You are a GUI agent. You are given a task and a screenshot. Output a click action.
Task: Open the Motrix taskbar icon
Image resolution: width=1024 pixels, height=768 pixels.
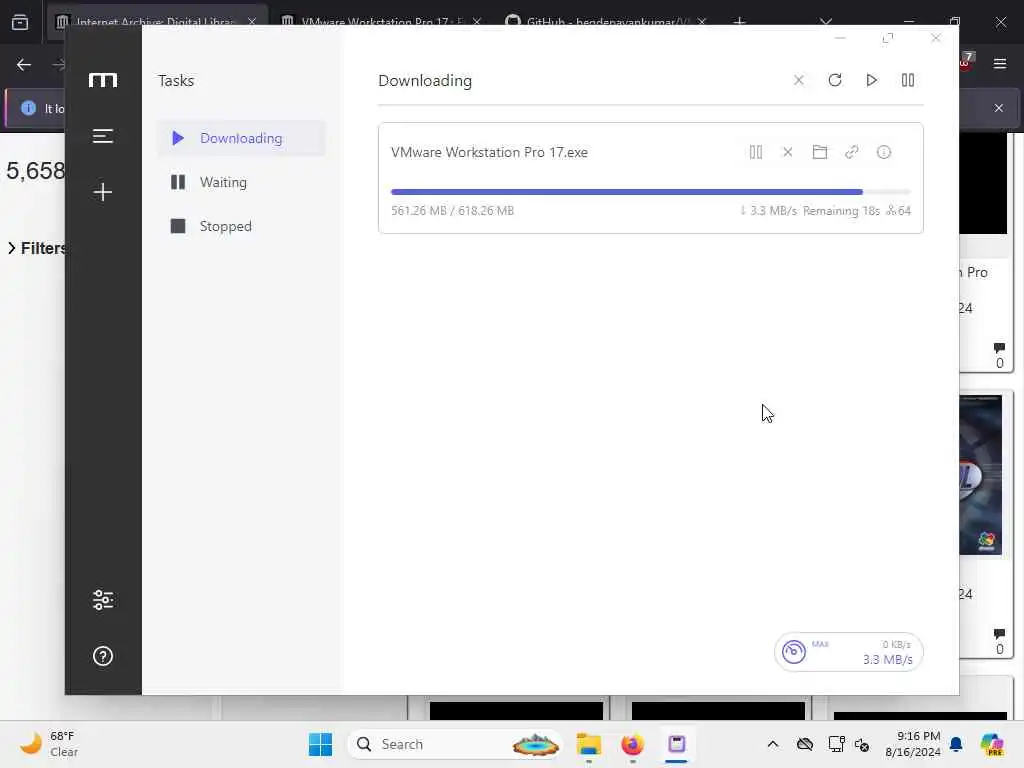(x=677, y=744)
